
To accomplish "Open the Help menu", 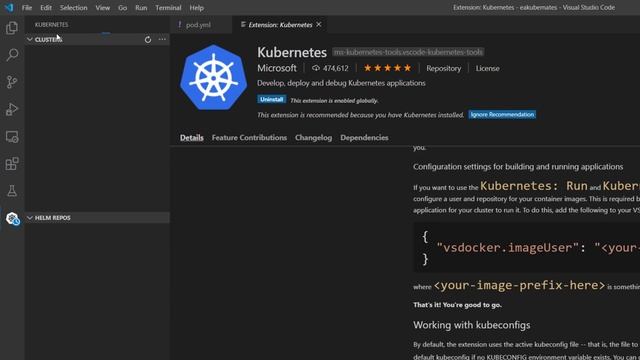I will pyautogui.click(x=196, y=8).
